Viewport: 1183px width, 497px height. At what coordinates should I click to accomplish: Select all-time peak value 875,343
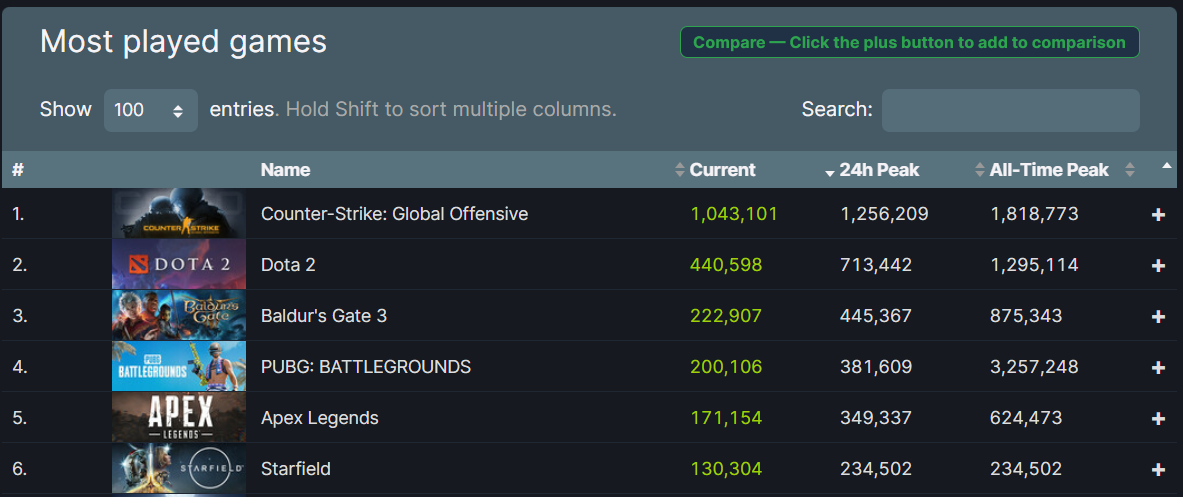[x=1026, y=316]
